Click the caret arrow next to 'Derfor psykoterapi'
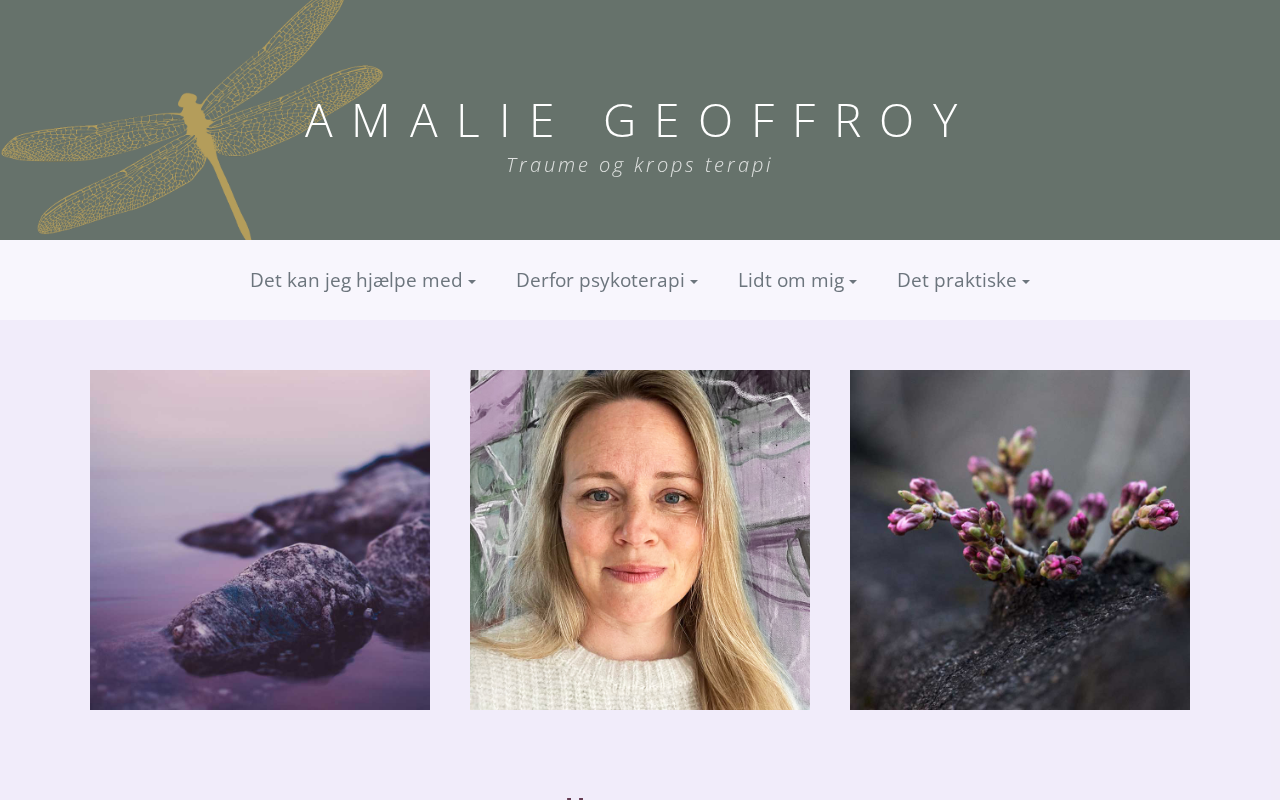Image resolution: width=1280 pixels, height=800 pixels. (694, 283)
